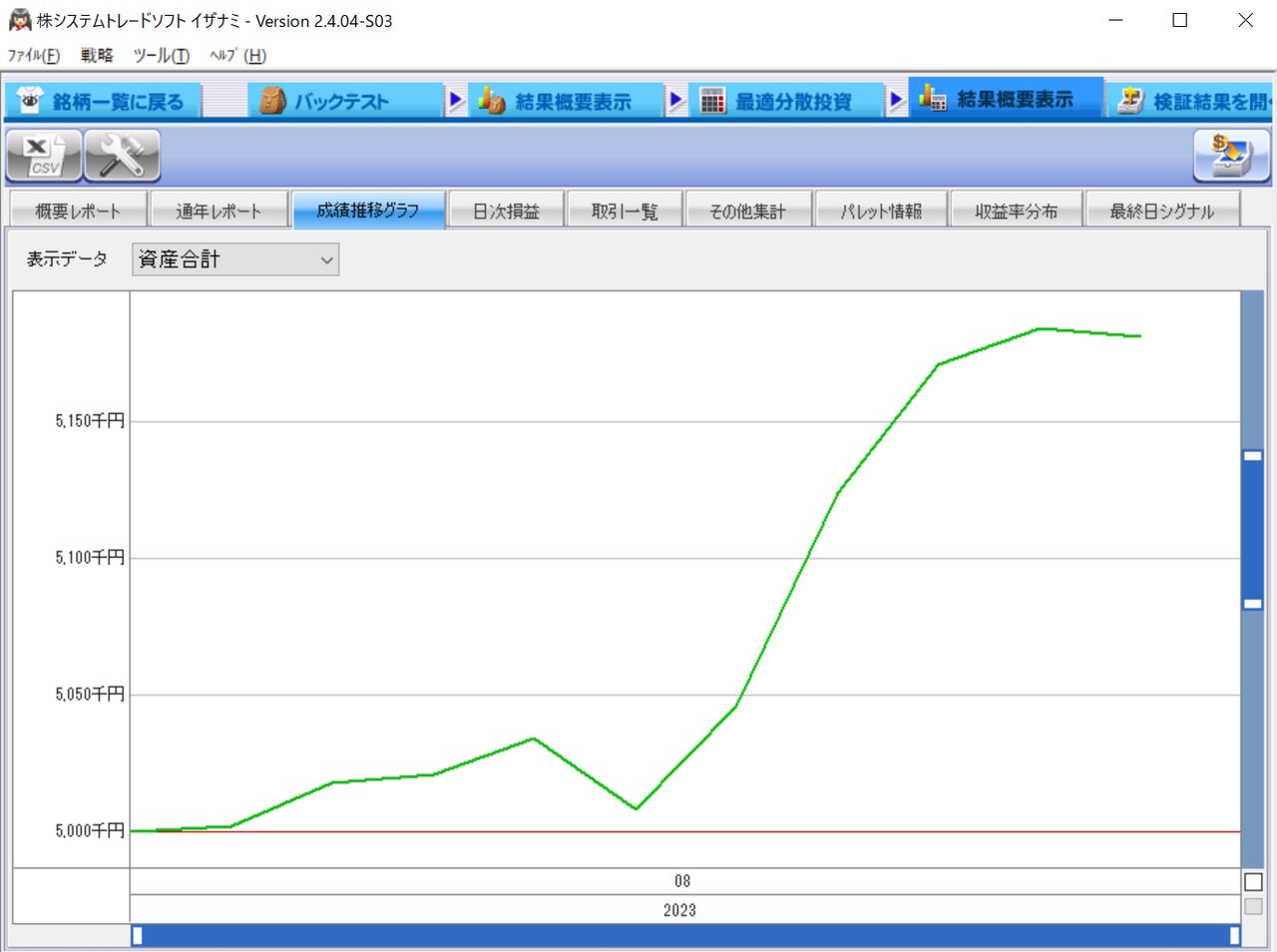Click the 5,050千円 axis label

[90, 695]
